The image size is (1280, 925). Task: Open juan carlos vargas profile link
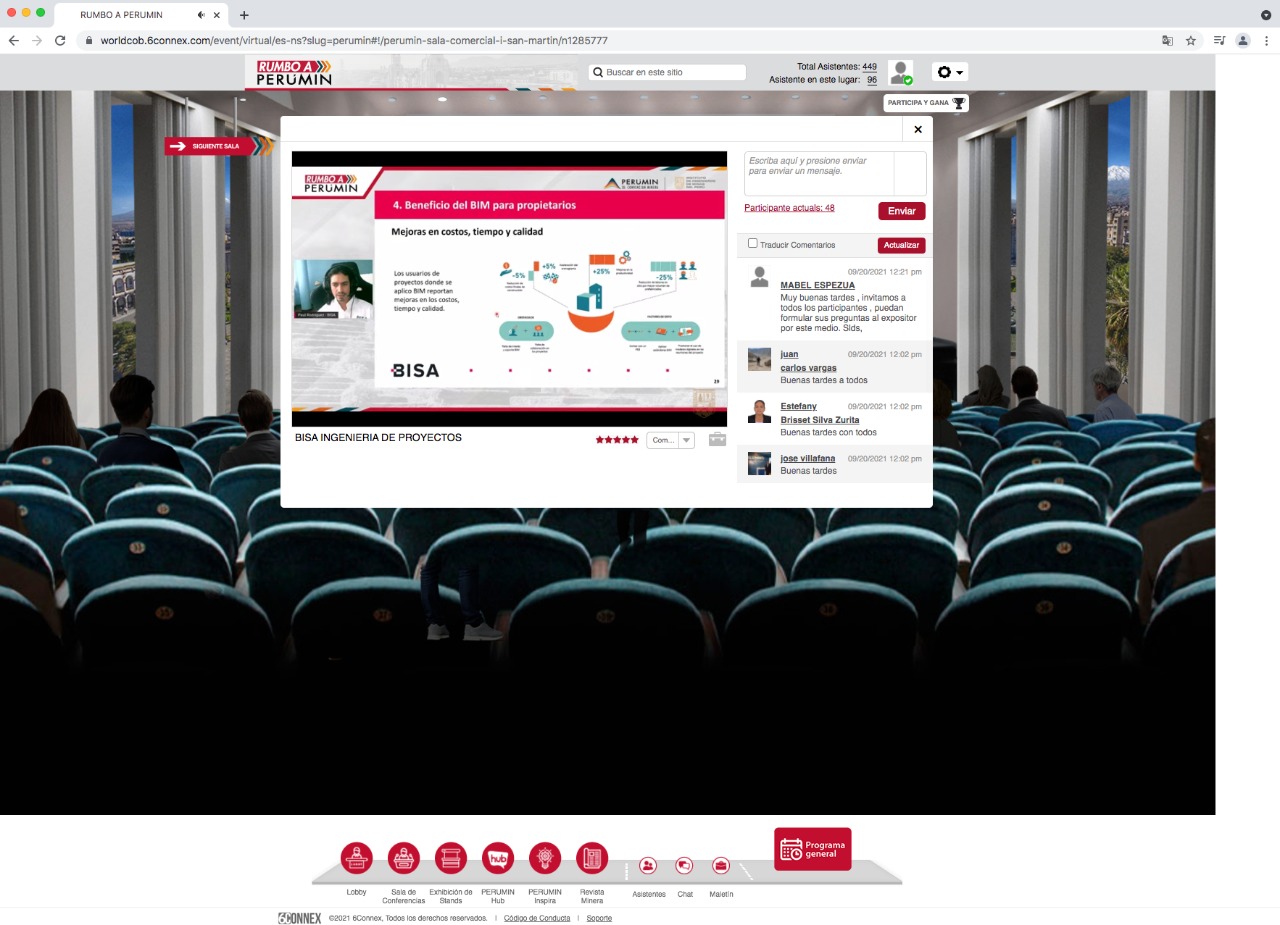tap(808, 361)
